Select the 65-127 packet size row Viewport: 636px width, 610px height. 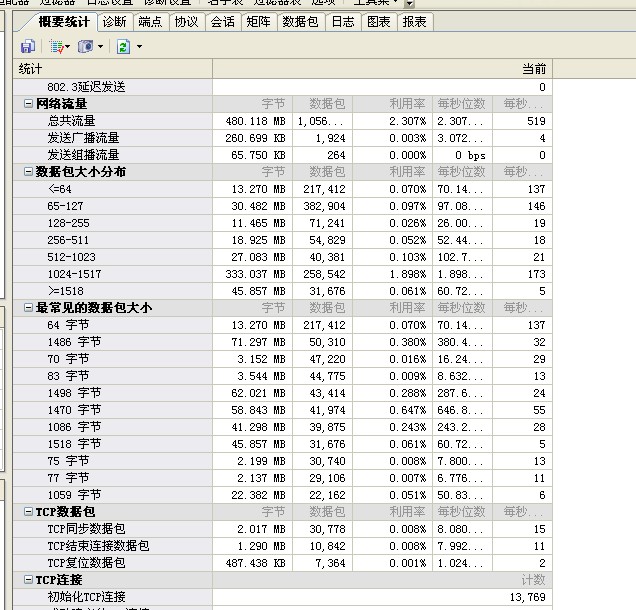pyautogui.click(x=282, y=206)
